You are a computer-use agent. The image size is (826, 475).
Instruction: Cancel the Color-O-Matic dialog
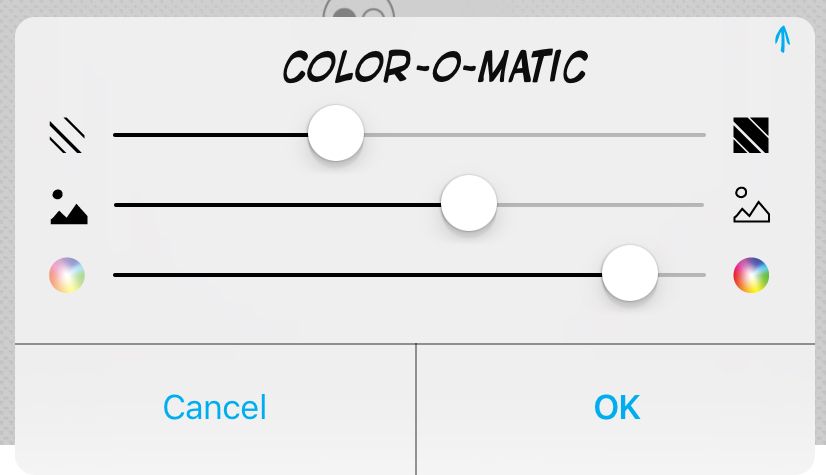point(215,407)
